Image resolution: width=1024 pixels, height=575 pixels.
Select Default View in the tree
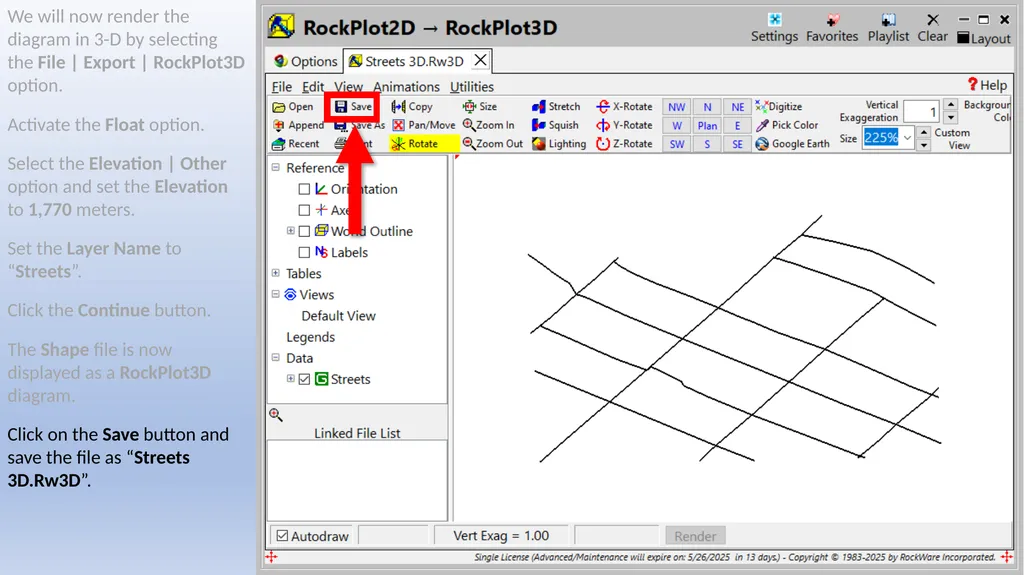coord(338,316)
